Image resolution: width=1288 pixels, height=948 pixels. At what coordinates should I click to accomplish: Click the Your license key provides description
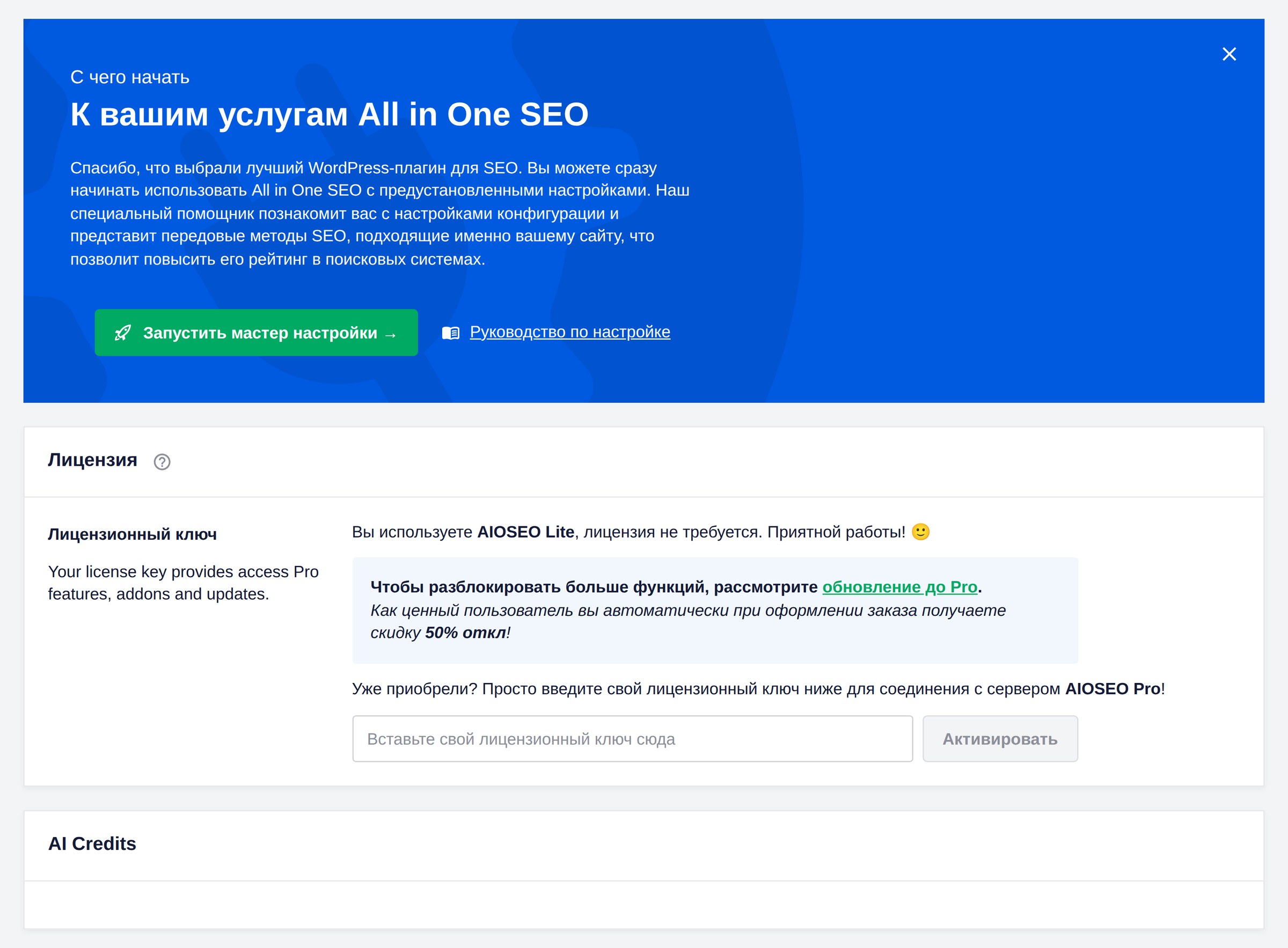[x=183, y=583]
